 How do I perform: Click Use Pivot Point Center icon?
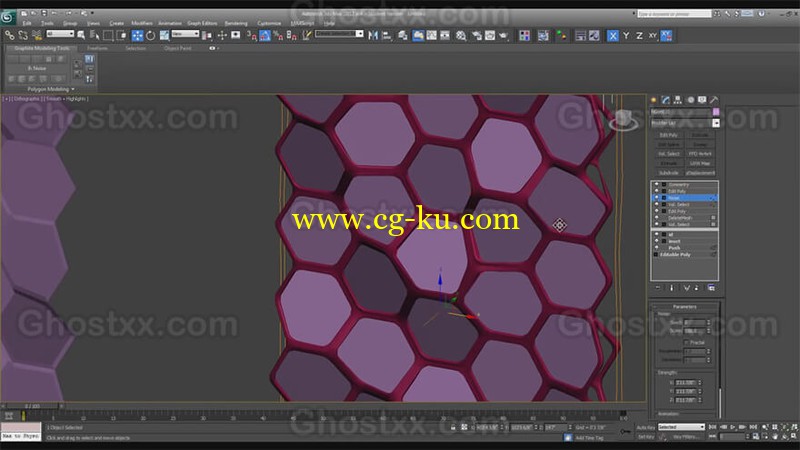click(x=207, y=35)
